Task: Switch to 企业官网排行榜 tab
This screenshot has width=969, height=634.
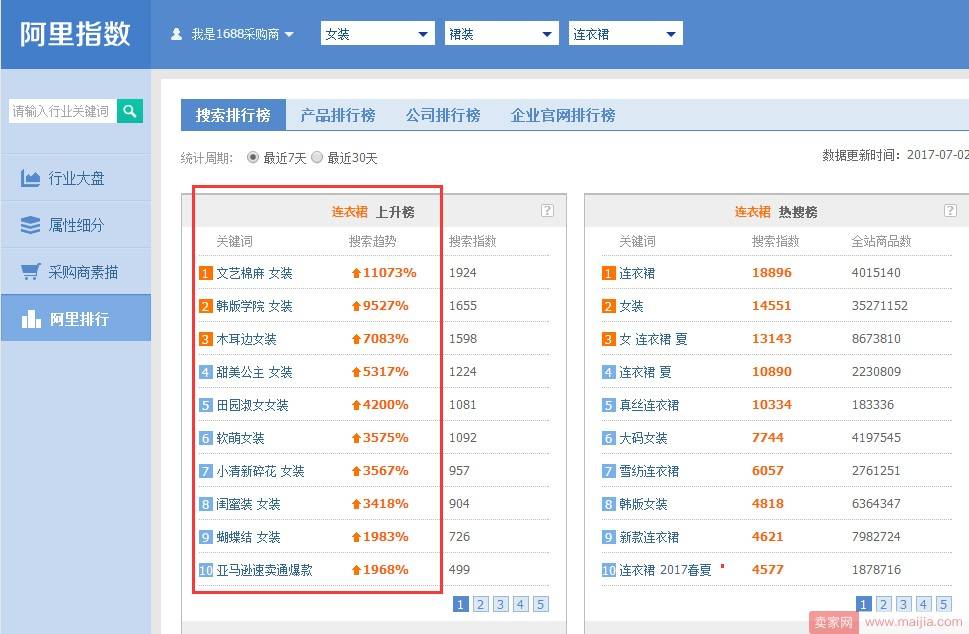Action: (x=563, y=115)
